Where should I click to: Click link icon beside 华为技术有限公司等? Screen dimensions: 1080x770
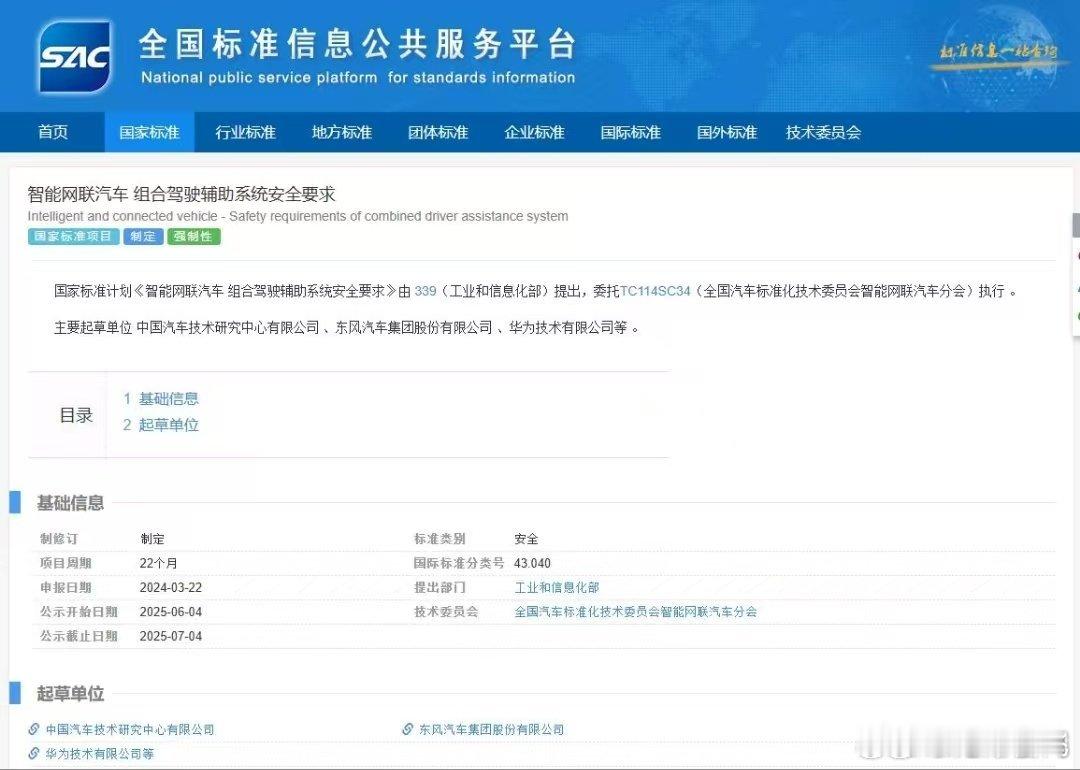coord(34,753)
